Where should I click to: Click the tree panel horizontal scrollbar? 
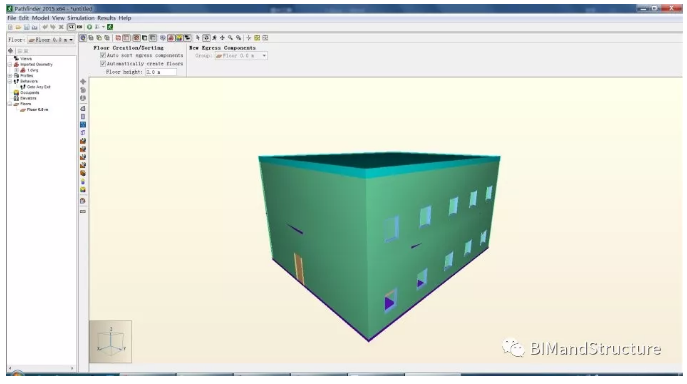tap(41, 369)
